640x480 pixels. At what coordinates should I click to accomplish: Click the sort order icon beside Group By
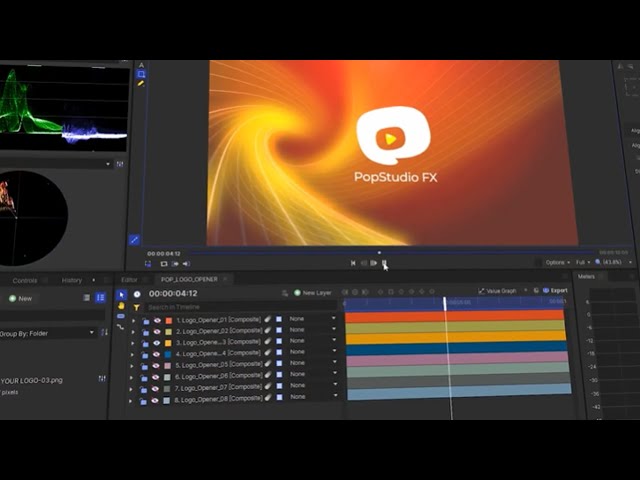pos(104,333)
